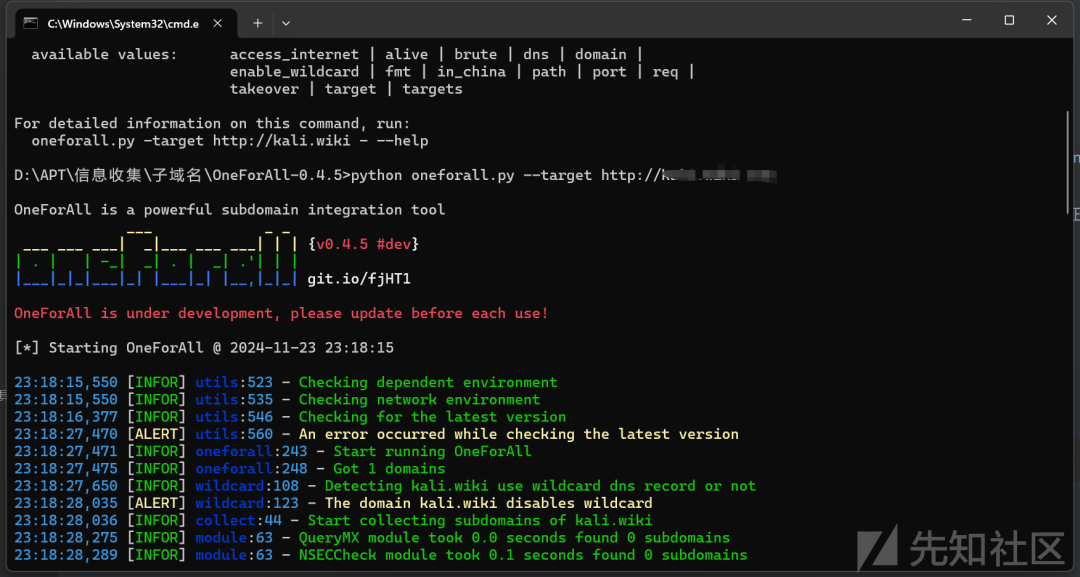
Task: Click 'Checking dependent environment' log line
Action: (428, 382)
